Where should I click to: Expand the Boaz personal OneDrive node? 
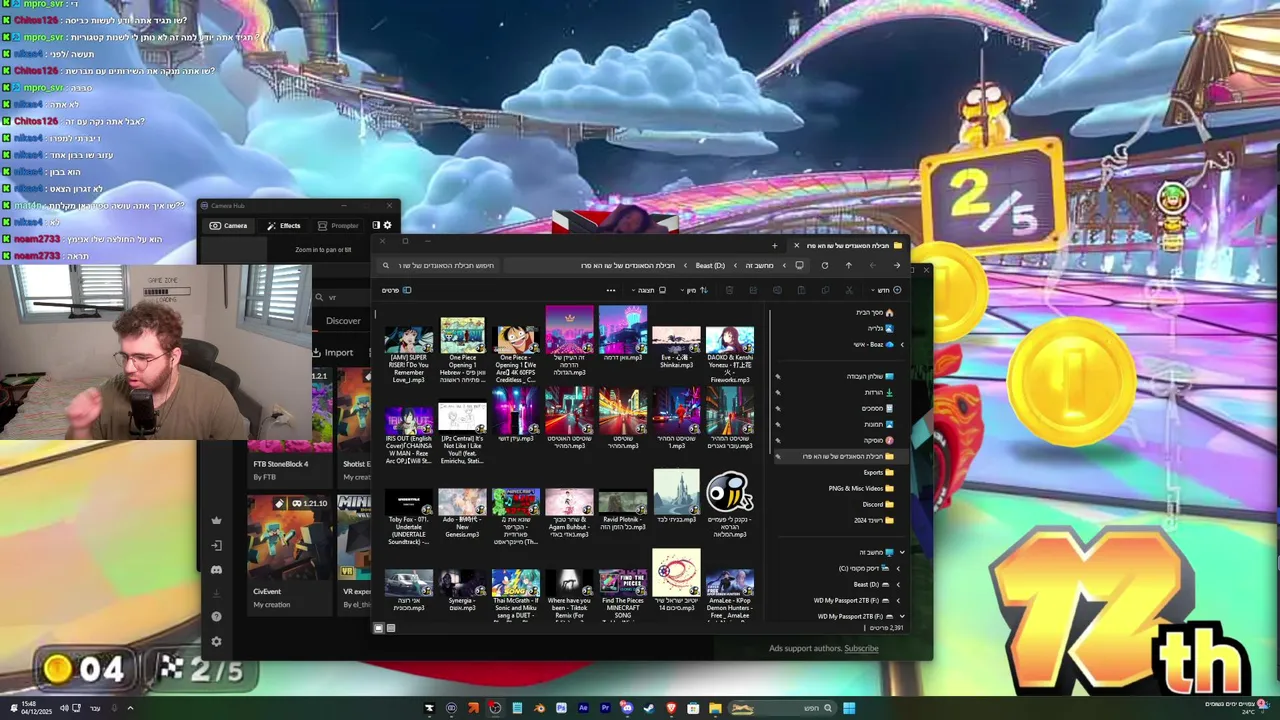[902, 344]
